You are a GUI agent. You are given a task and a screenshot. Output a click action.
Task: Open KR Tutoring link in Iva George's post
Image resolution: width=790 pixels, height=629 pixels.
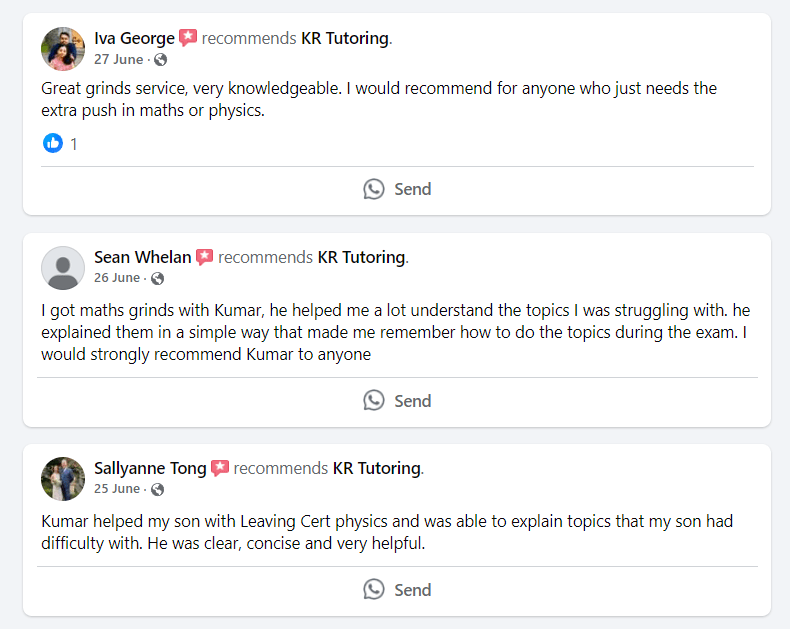(345, 38)
